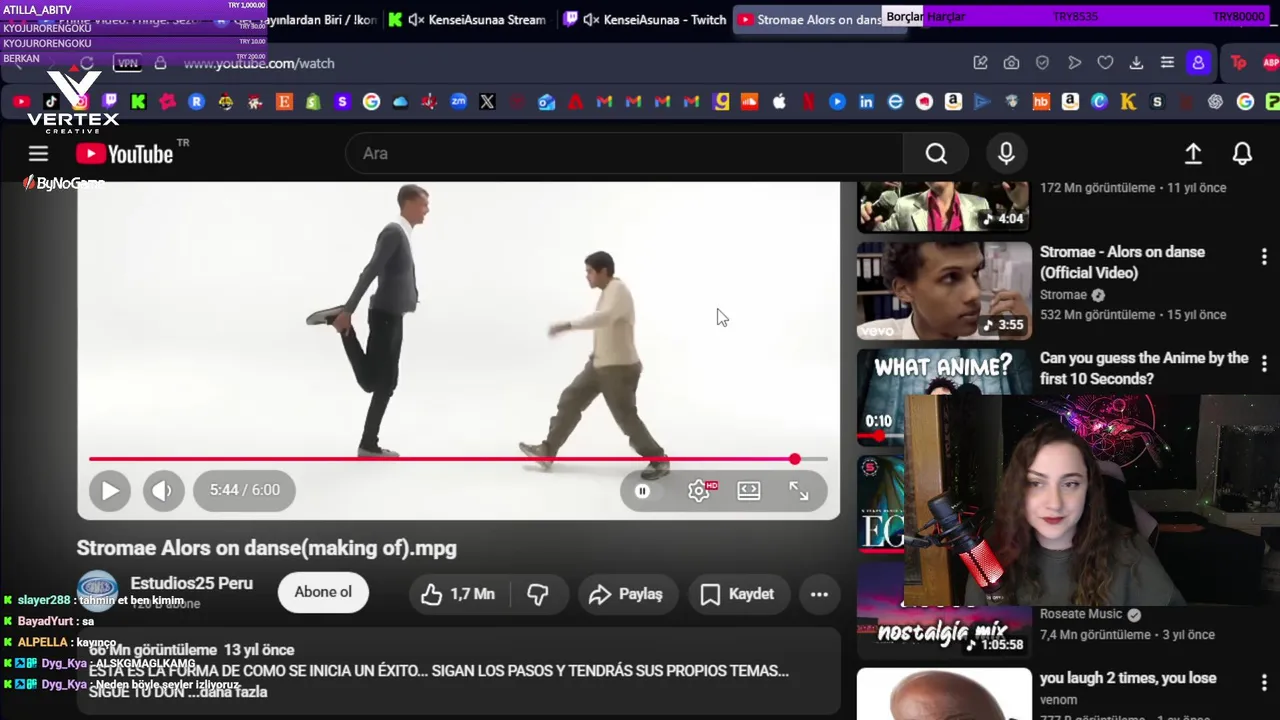This screenshot has width=1280, height=720.
Task: Open options menu for Can you guess the Anime
Action: tap(1264, 363)
